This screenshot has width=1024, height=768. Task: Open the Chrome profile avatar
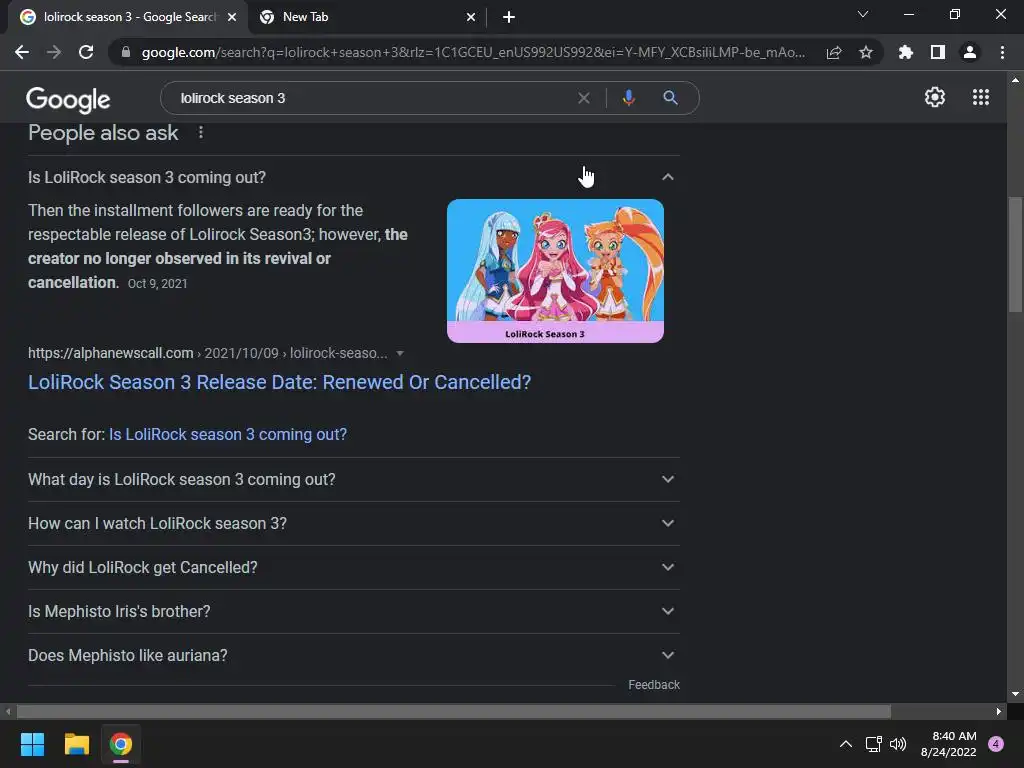point(970,52)
